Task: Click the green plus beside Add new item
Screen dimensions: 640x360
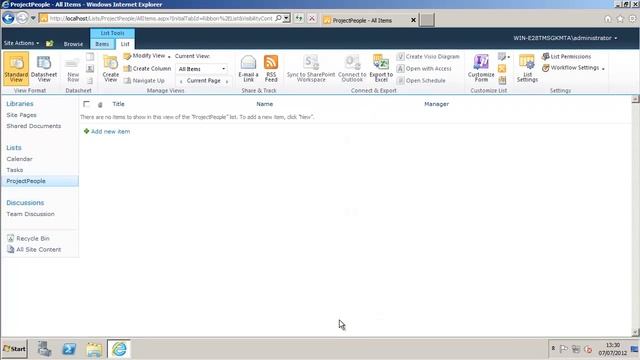Action: 86,131
